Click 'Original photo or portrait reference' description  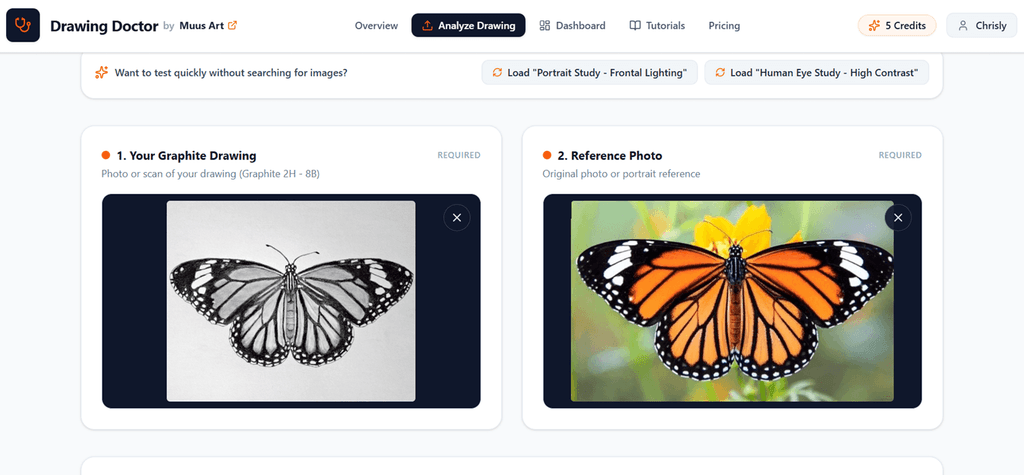[621, 174]
